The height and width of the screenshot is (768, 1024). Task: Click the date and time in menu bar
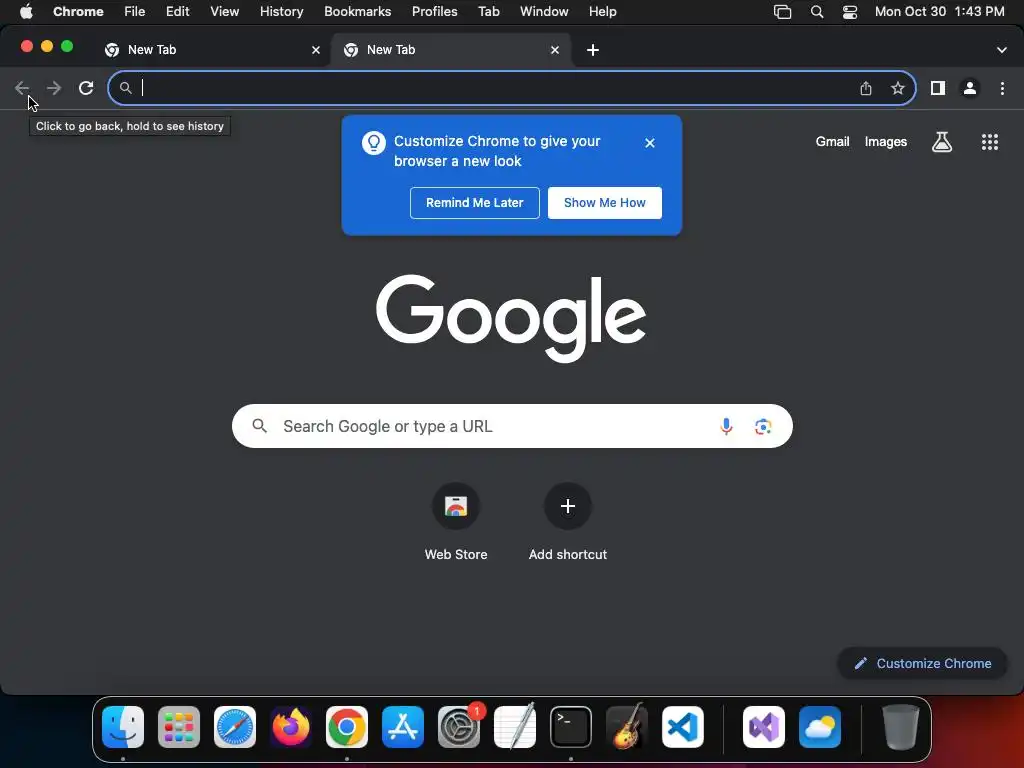[940, 12]
